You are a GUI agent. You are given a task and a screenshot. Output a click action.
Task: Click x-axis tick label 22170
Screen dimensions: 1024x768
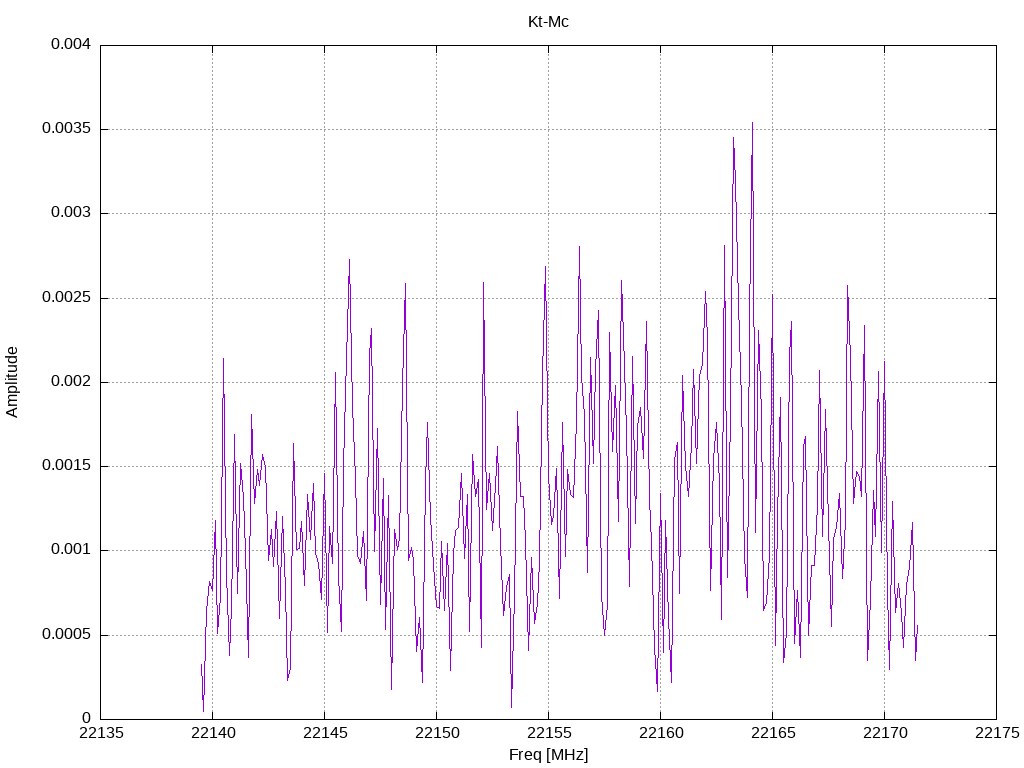coord(885,733)
